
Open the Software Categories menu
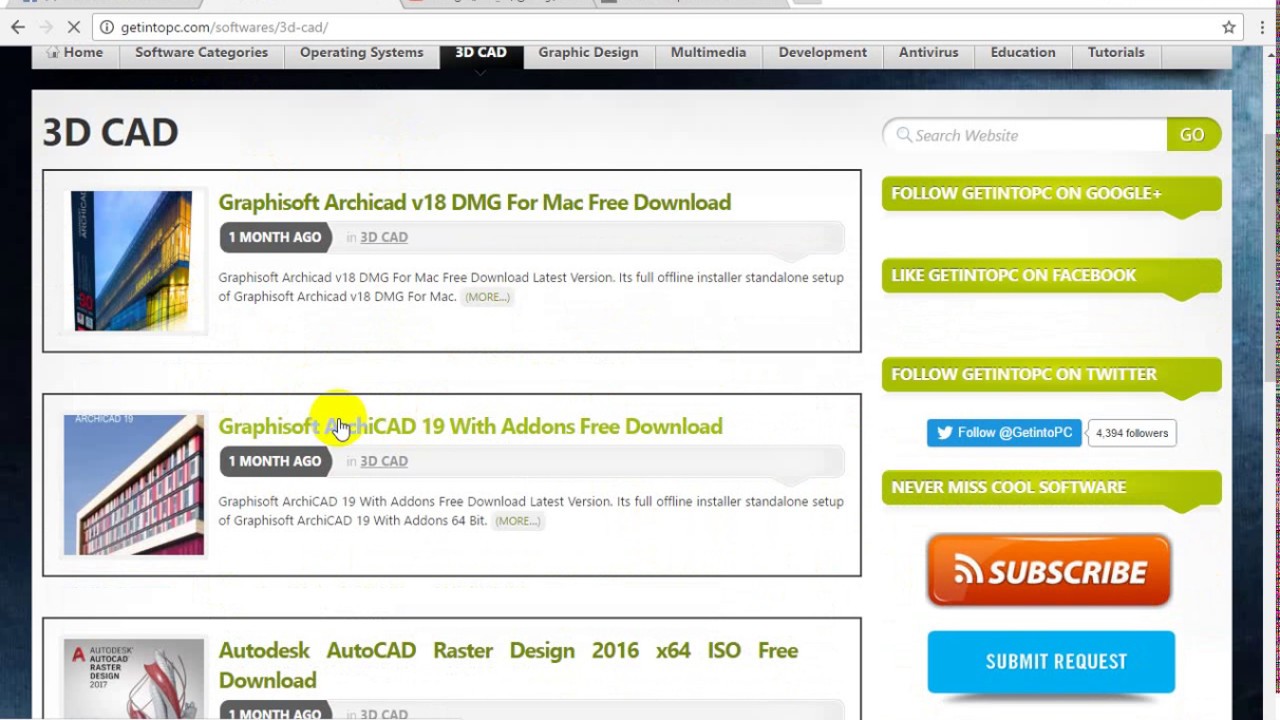click(x=201, y=52)
